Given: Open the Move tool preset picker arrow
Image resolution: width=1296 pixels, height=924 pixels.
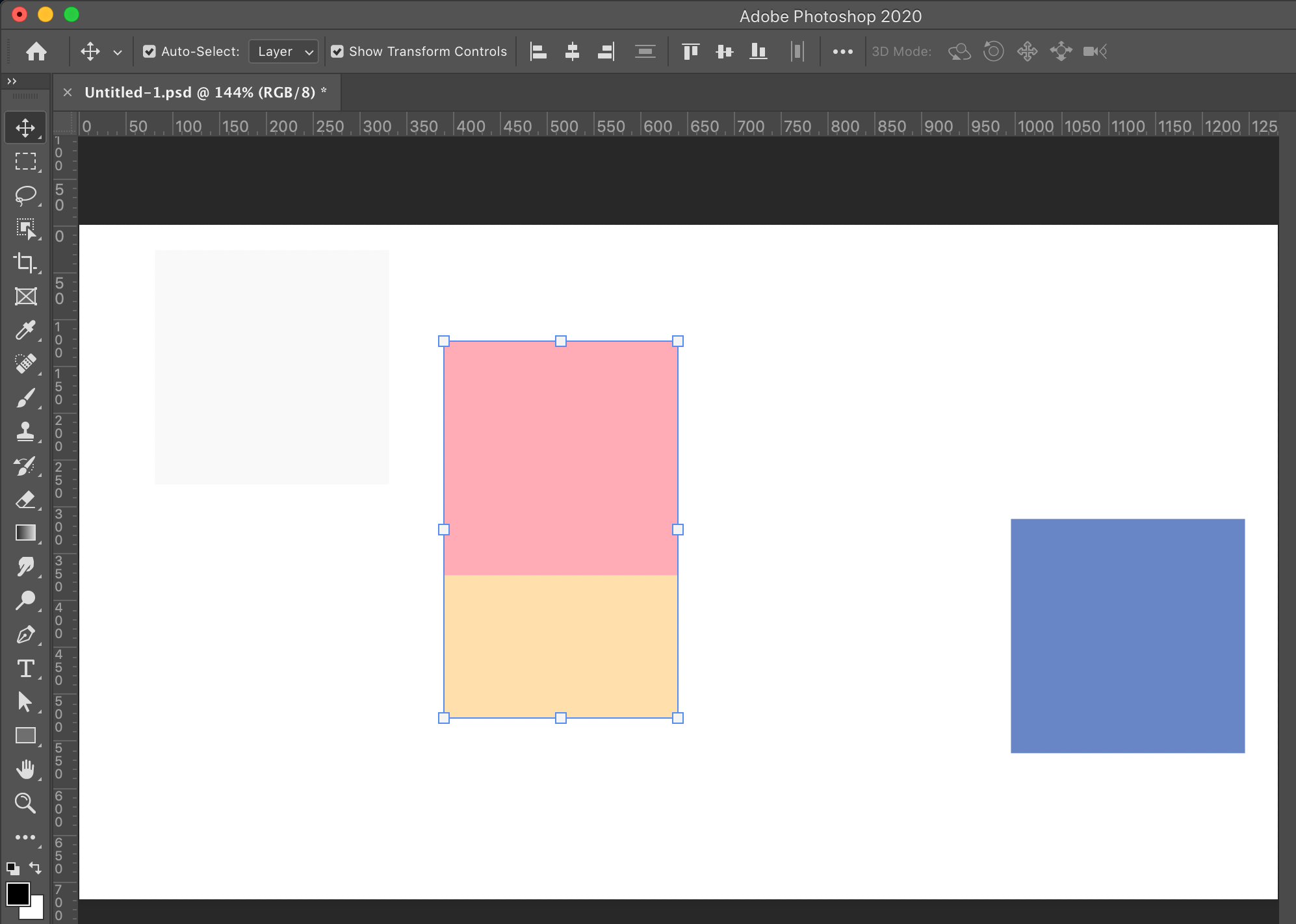Looking at the screenshot, I should pos(118,52).
